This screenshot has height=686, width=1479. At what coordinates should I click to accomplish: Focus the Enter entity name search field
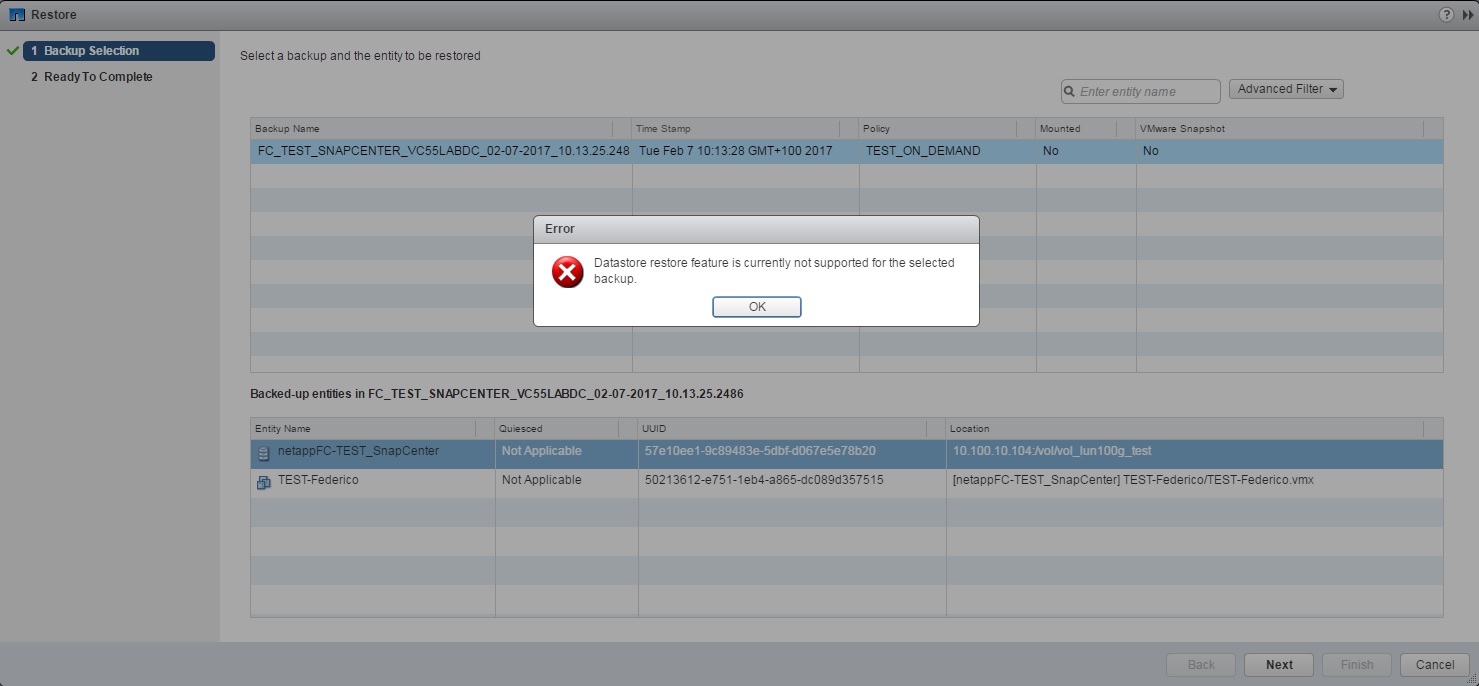pos(1141,92)
